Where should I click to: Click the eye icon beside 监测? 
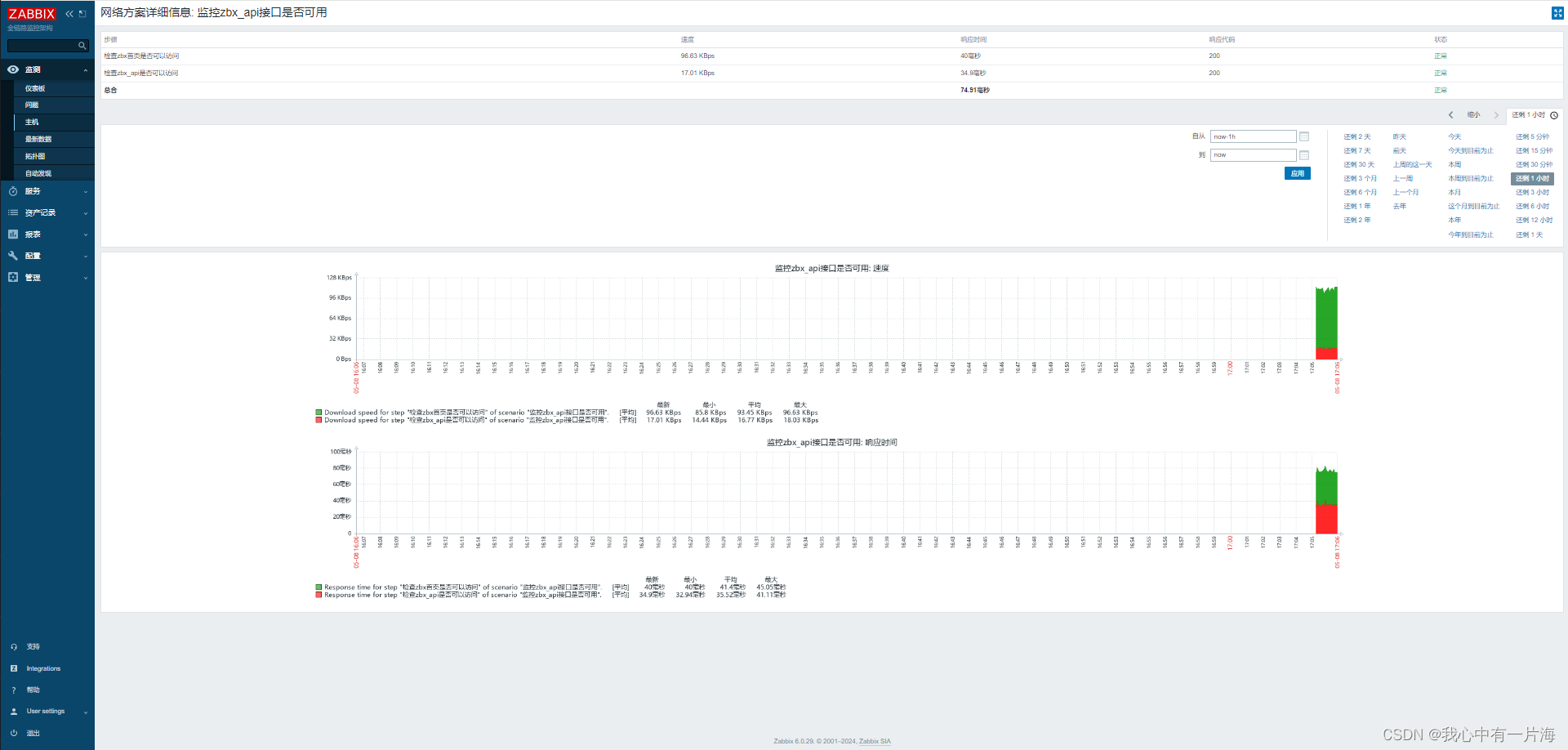tap(13, 70)
